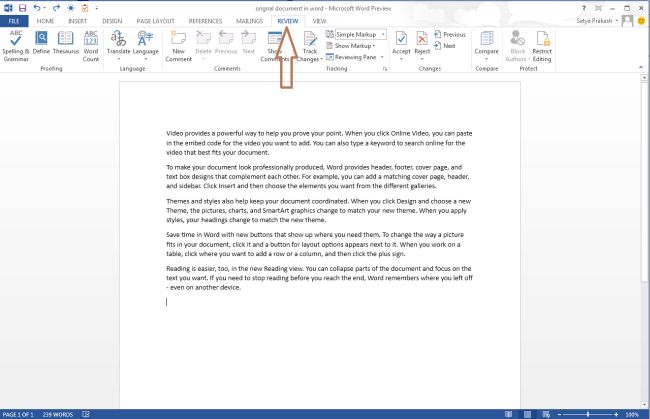Open the FILE tab

pyautogui.click(x=14, y=21)
